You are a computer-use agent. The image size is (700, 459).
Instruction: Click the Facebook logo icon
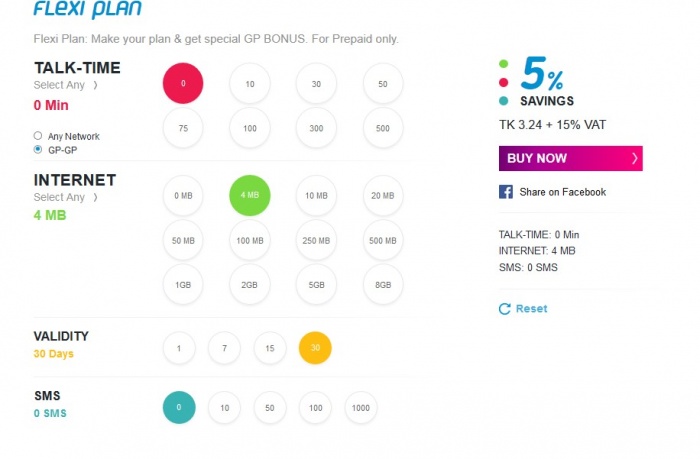pos(506,192)
